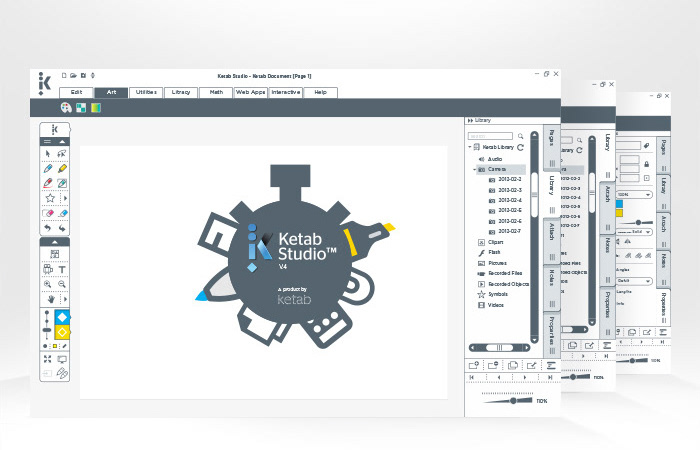Screen dimensions: 700x450
Task: Select the Symbols library folder
Action: click(493, 294)
